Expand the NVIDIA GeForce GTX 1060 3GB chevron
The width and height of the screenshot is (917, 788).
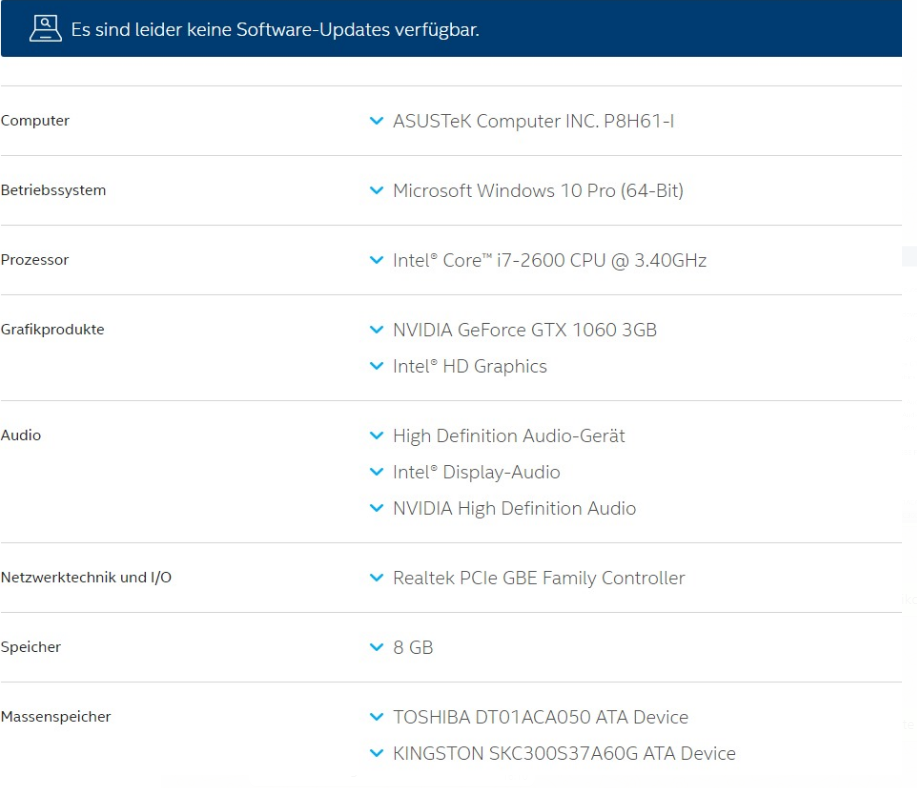pos(377,329)
